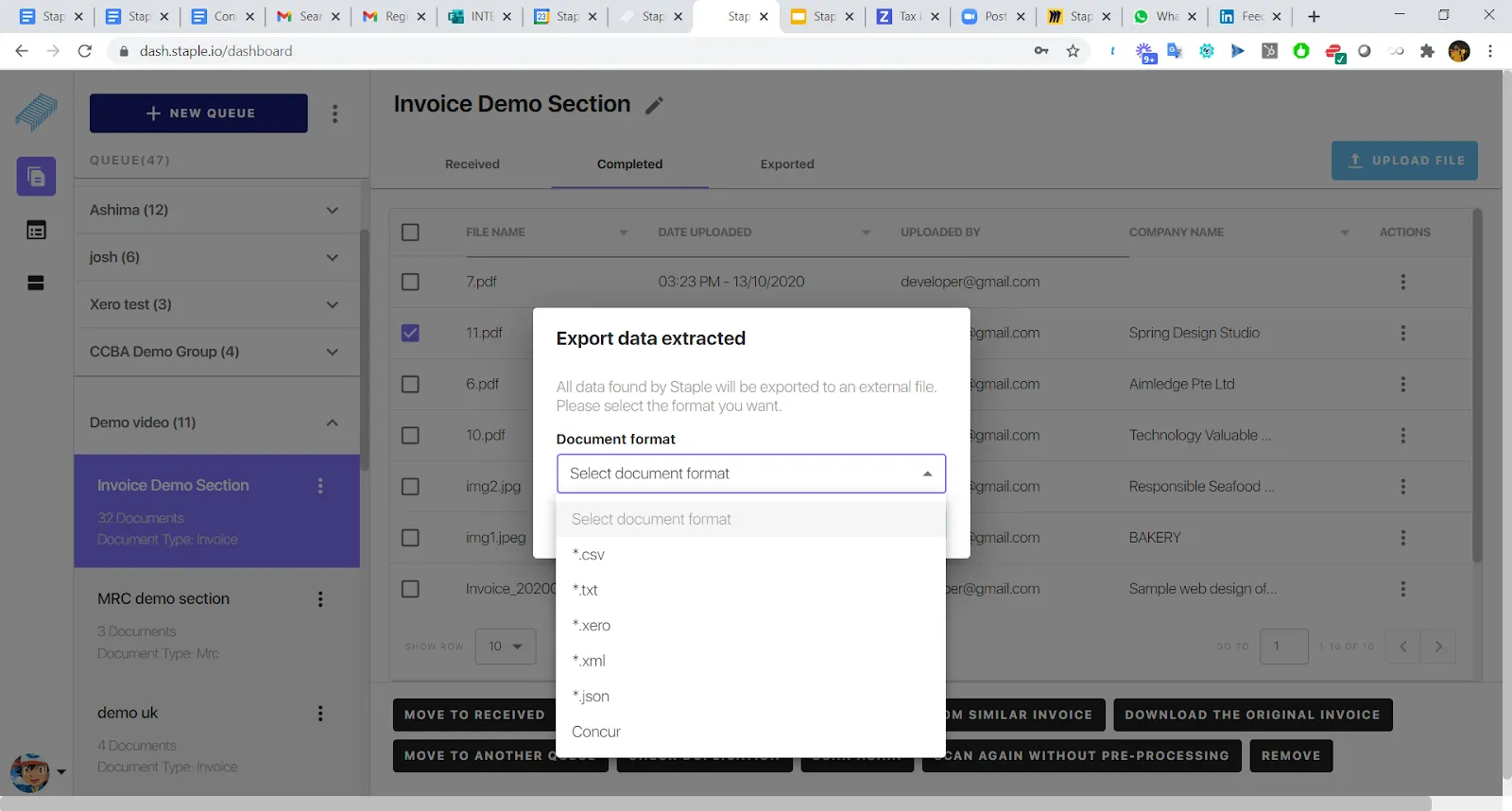The width and height of the screenshot is (1512, 811).
Task: Choose the *.json export format
Action: [x=751, y=697]
